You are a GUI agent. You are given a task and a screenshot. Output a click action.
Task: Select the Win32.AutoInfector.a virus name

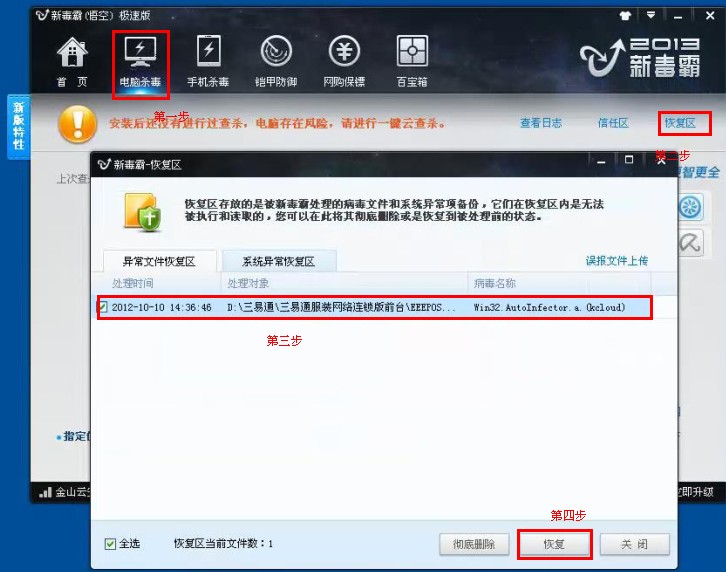pos(549,307)
